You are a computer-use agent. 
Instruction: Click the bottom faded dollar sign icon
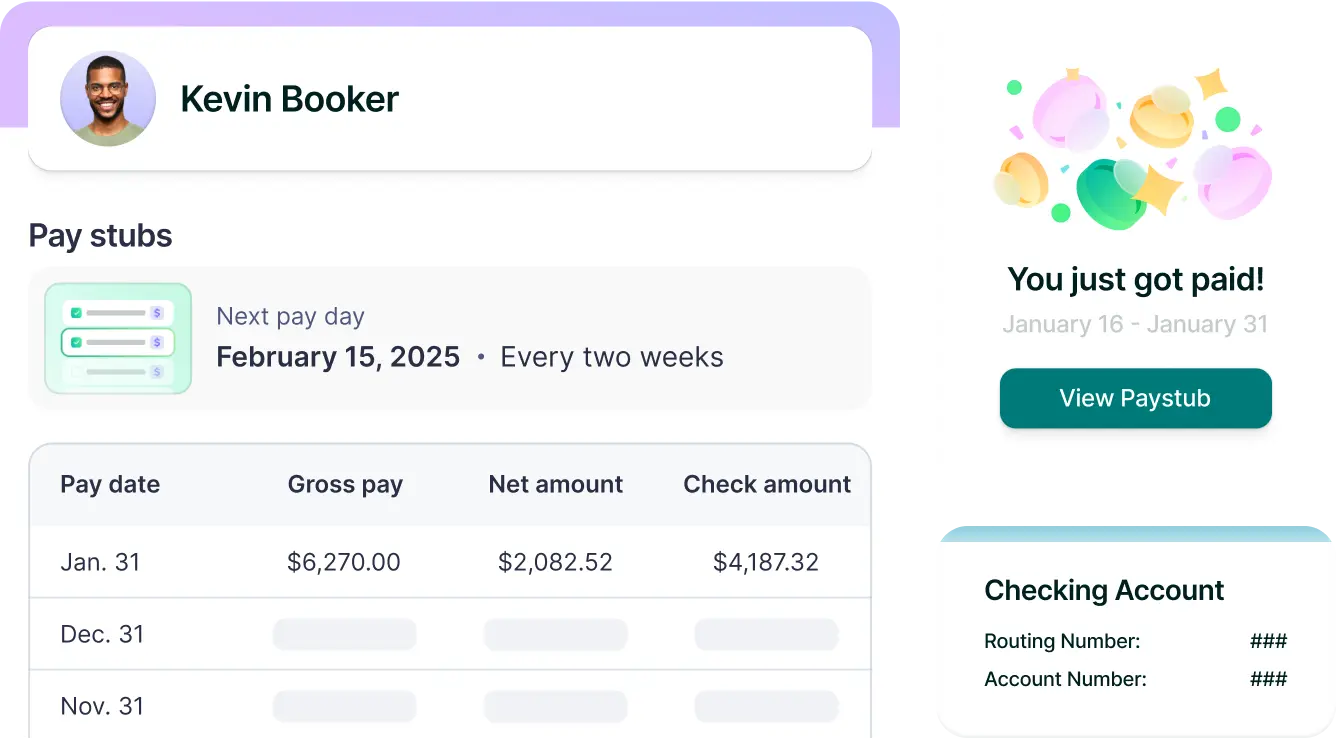156,372
